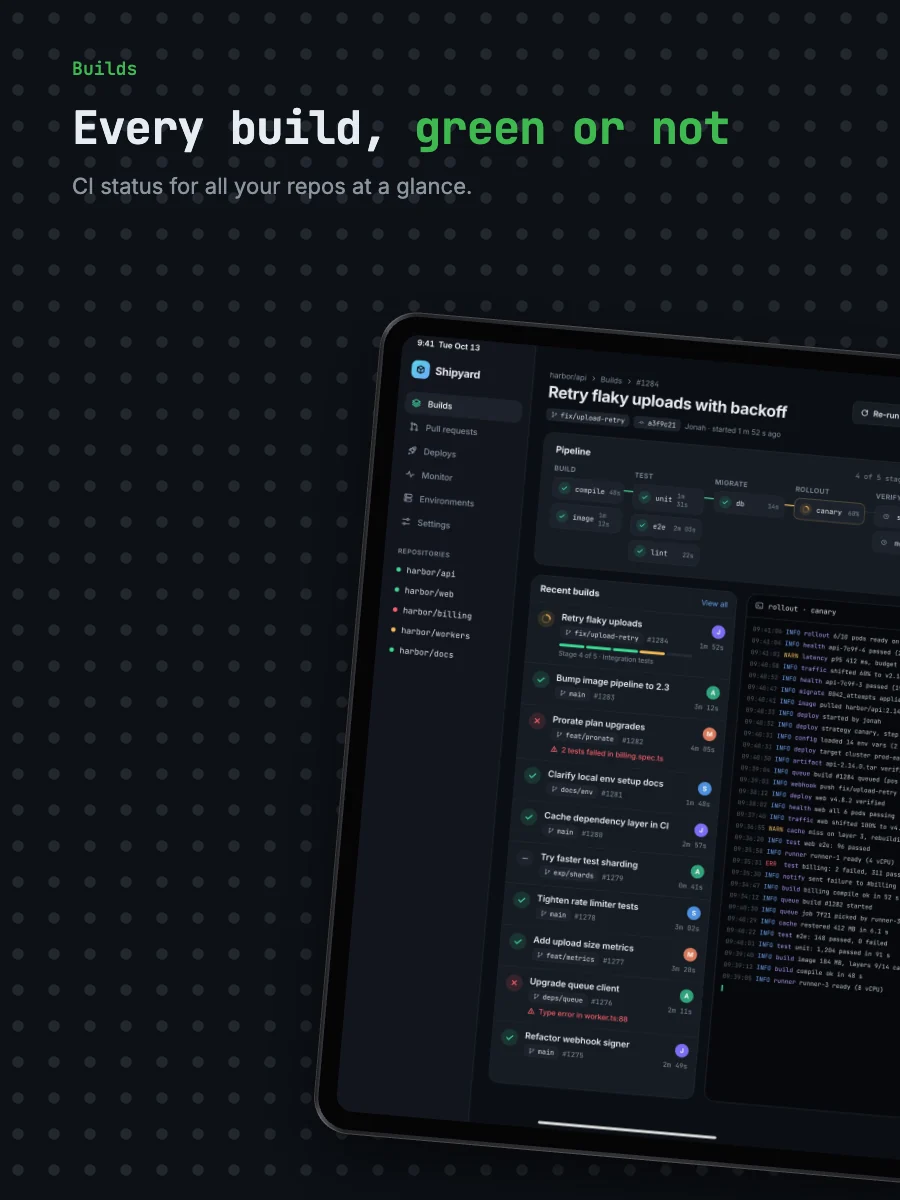This screenshot has height=1200, width=900.
Task: Open Builds in the sidebar
Action: tap(463, 406)
